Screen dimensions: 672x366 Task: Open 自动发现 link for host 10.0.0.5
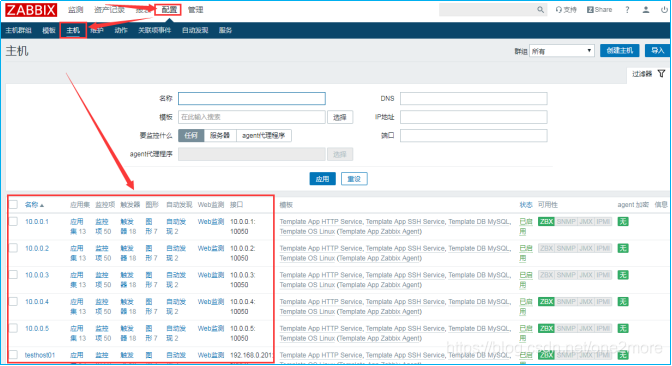click(x=176, y=333)
